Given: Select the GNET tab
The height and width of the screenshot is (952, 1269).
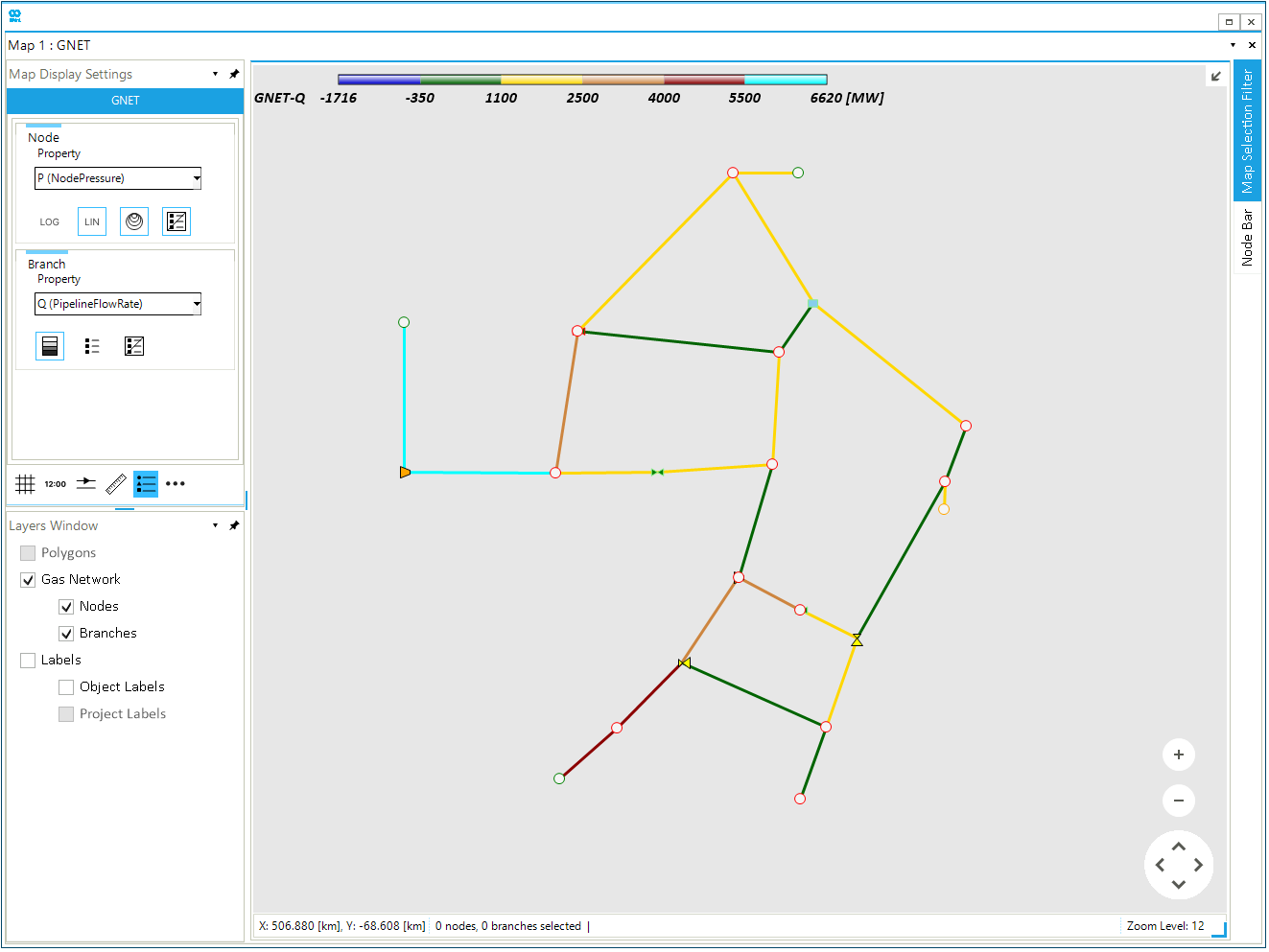Looking at the screenshot, I should (126, 101).
